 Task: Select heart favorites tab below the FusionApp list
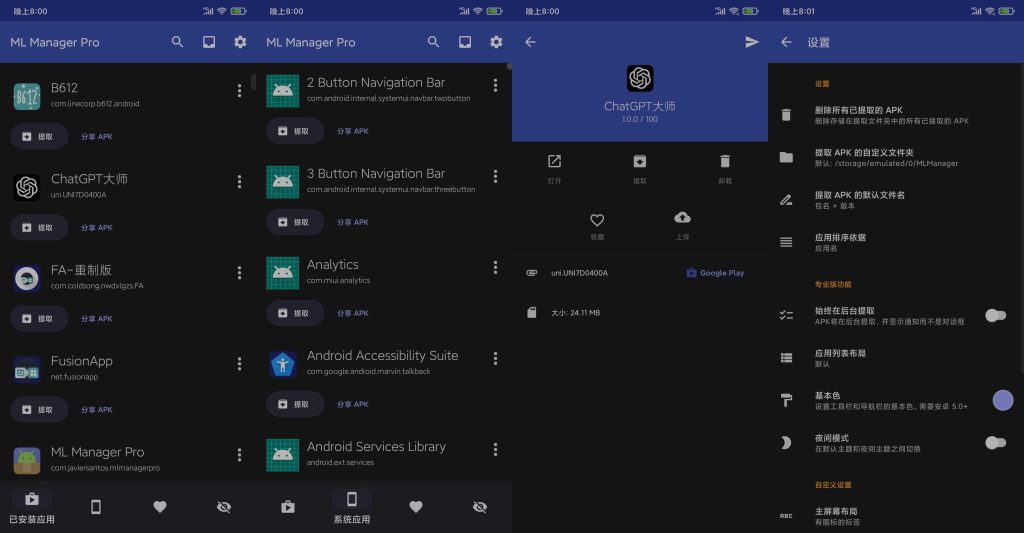click(160, 507)
